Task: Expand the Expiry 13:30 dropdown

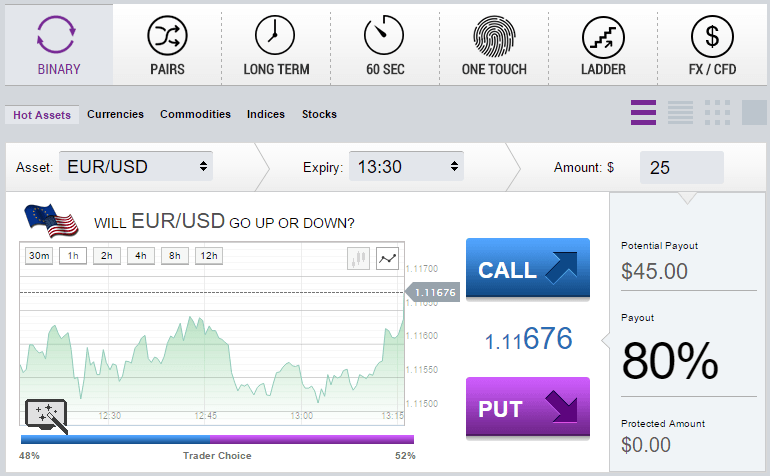Action: pyautogui.click(x=406, y=167)
